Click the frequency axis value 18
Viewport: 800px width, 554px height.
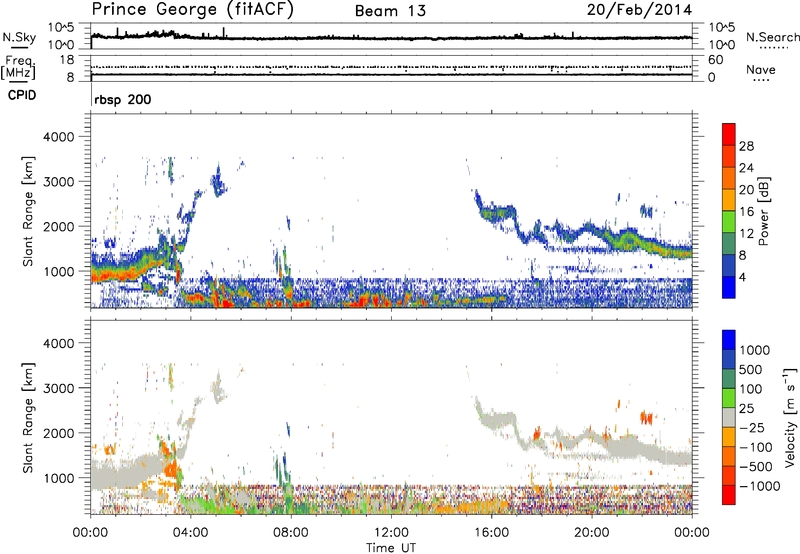pyautogui.click(x=66, y=60)
